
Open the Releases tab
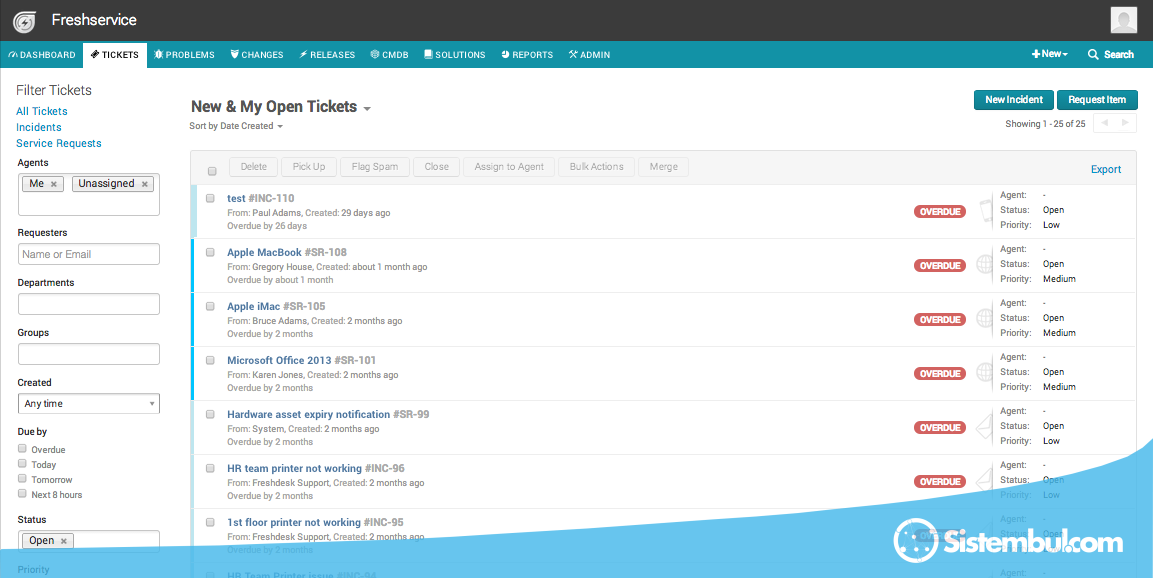pyautogui.click(x=327, y=54)
